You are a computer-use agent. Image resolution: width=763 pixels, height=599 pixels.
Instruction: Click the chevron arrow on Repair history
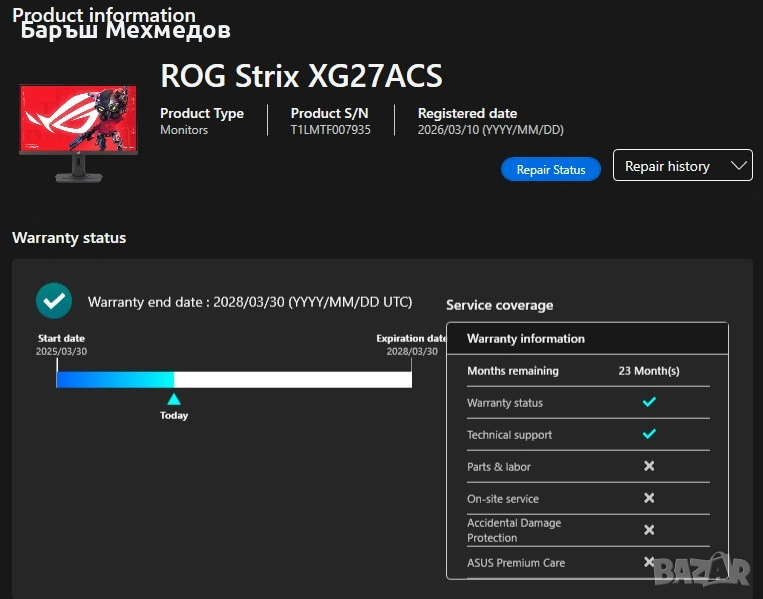[739, 166]
